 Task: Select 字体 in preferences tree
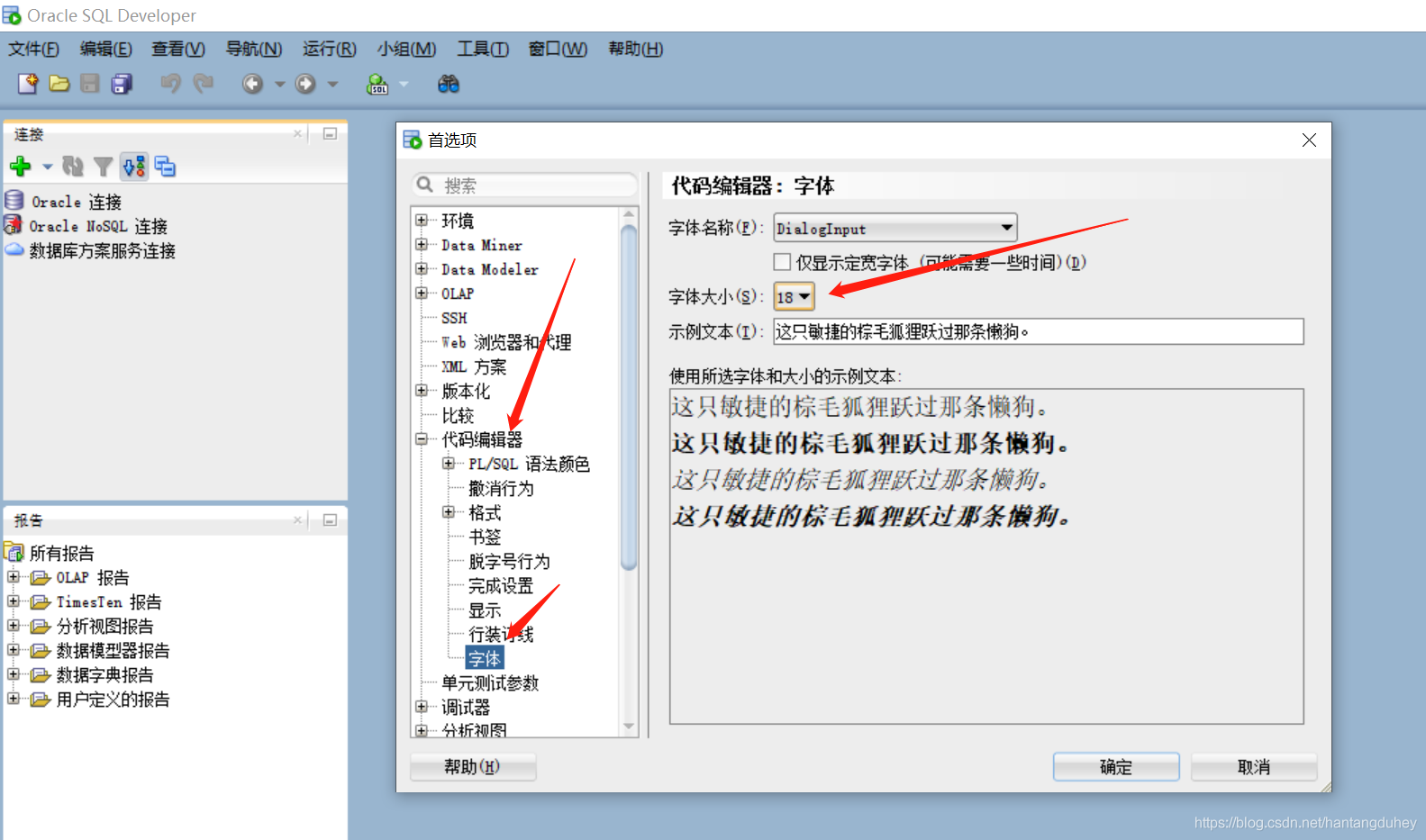[485, 658]
